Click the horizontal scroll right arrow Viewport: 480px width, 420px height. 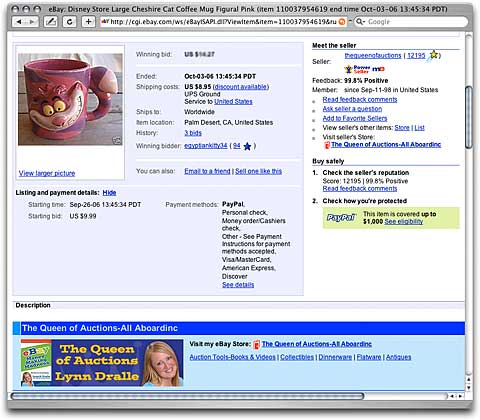point(460,396)
